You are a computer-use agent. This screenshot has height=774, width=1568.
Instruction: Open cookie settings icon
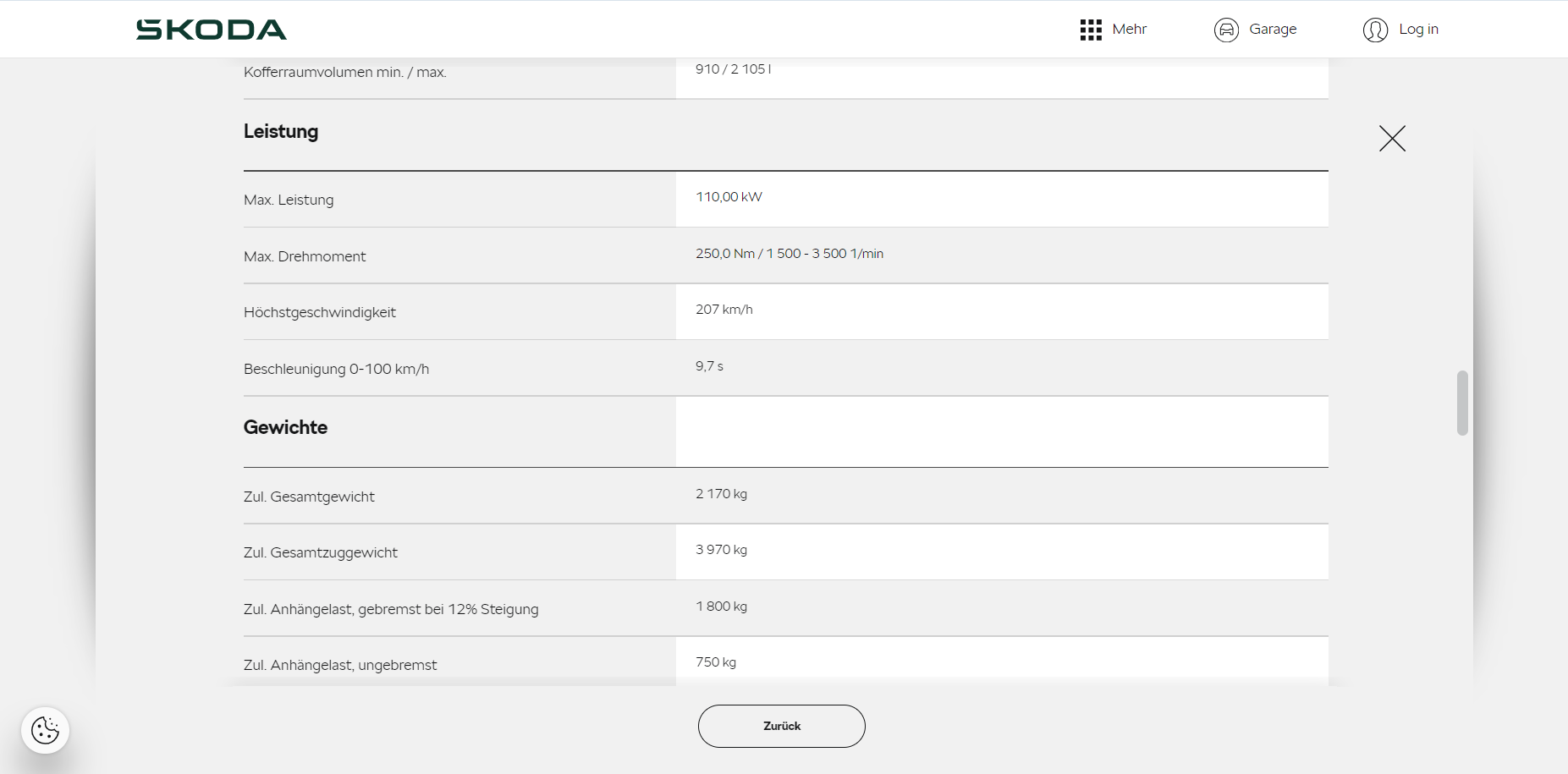point(45,730)
